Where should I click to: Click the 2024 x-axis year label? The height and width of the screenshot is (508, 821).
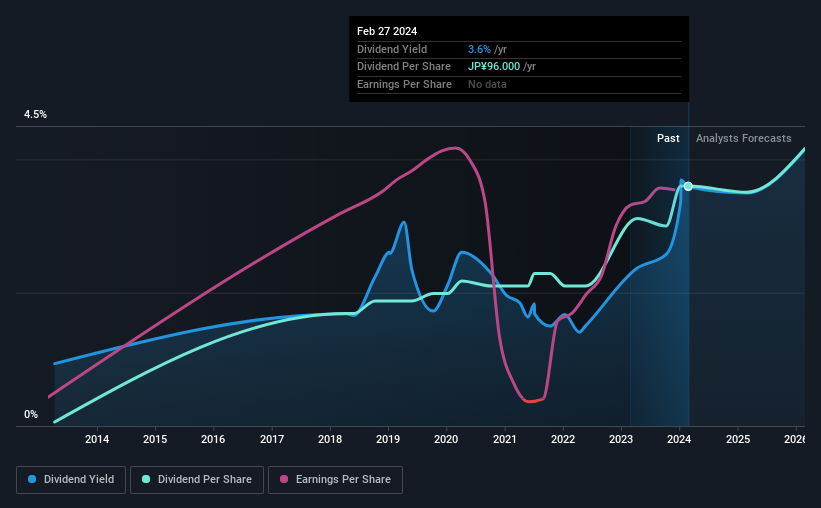(x=679, y=439)
